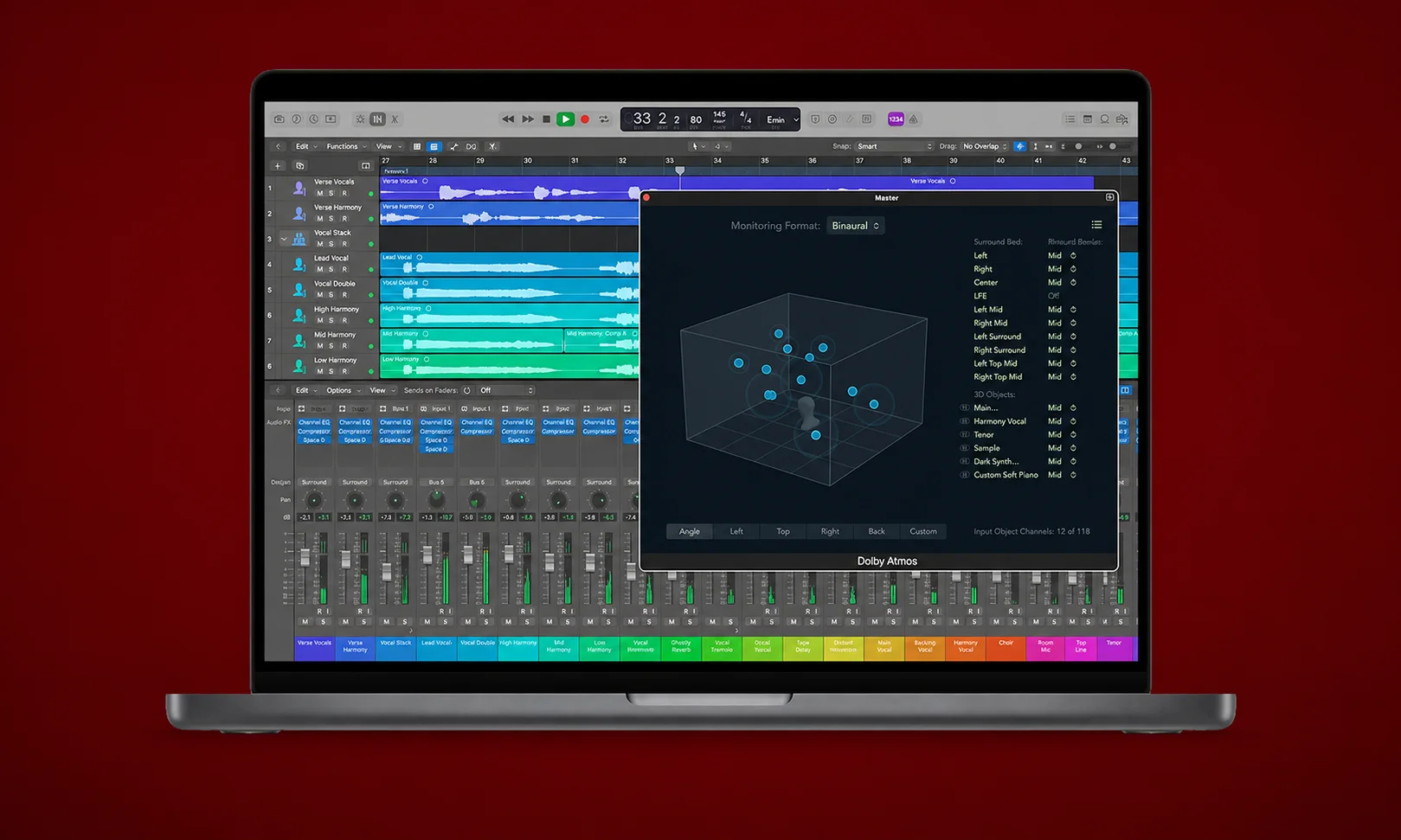Image resolution: width=1401 pixels, height=840 pixels.
Task: Click the list icon in Dolby Atmos window
Action: point(1096,225)
